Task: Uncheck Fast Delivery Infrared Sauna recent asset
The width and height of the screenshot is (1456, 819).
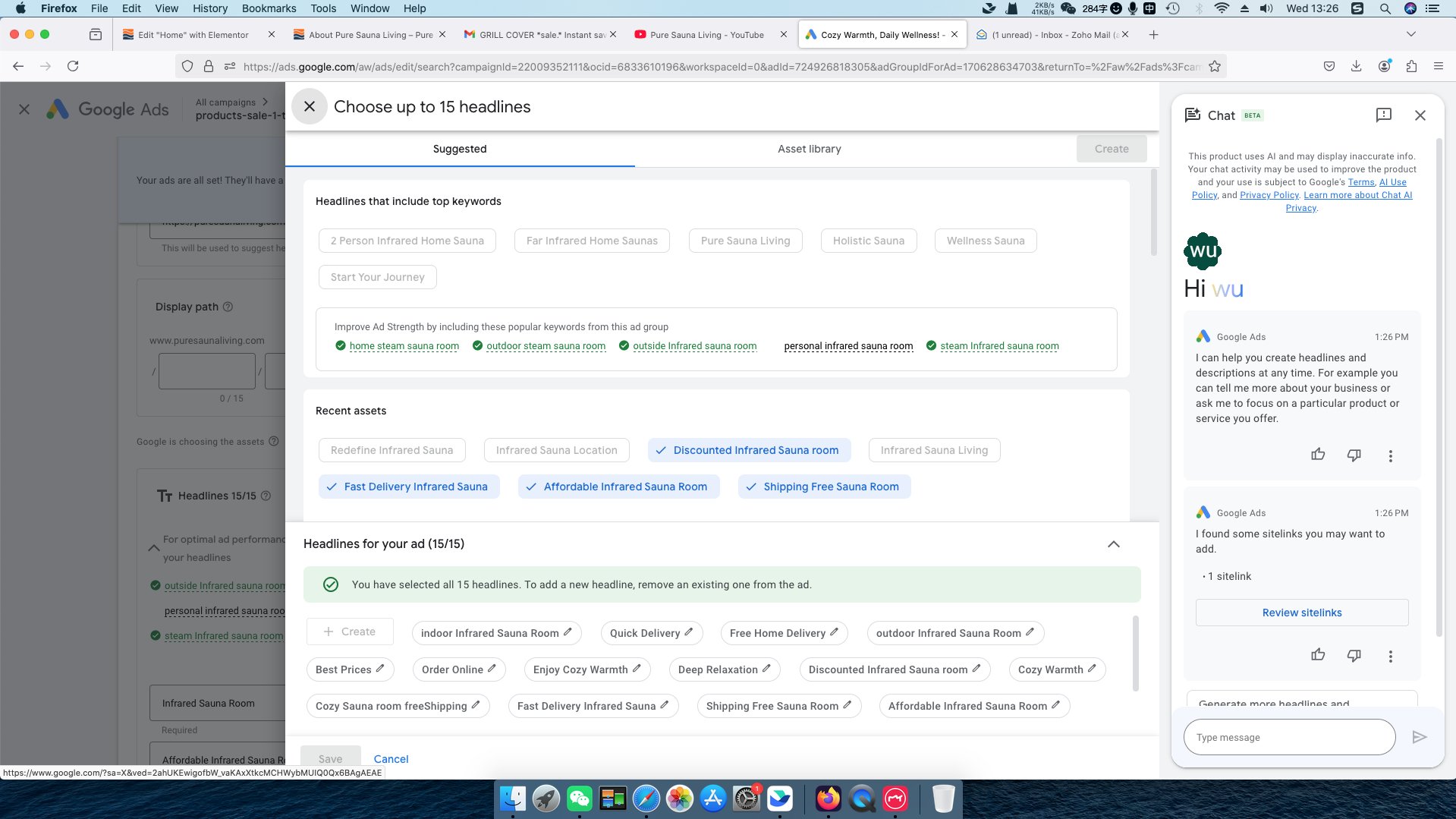Action: (x=409, y=487)
